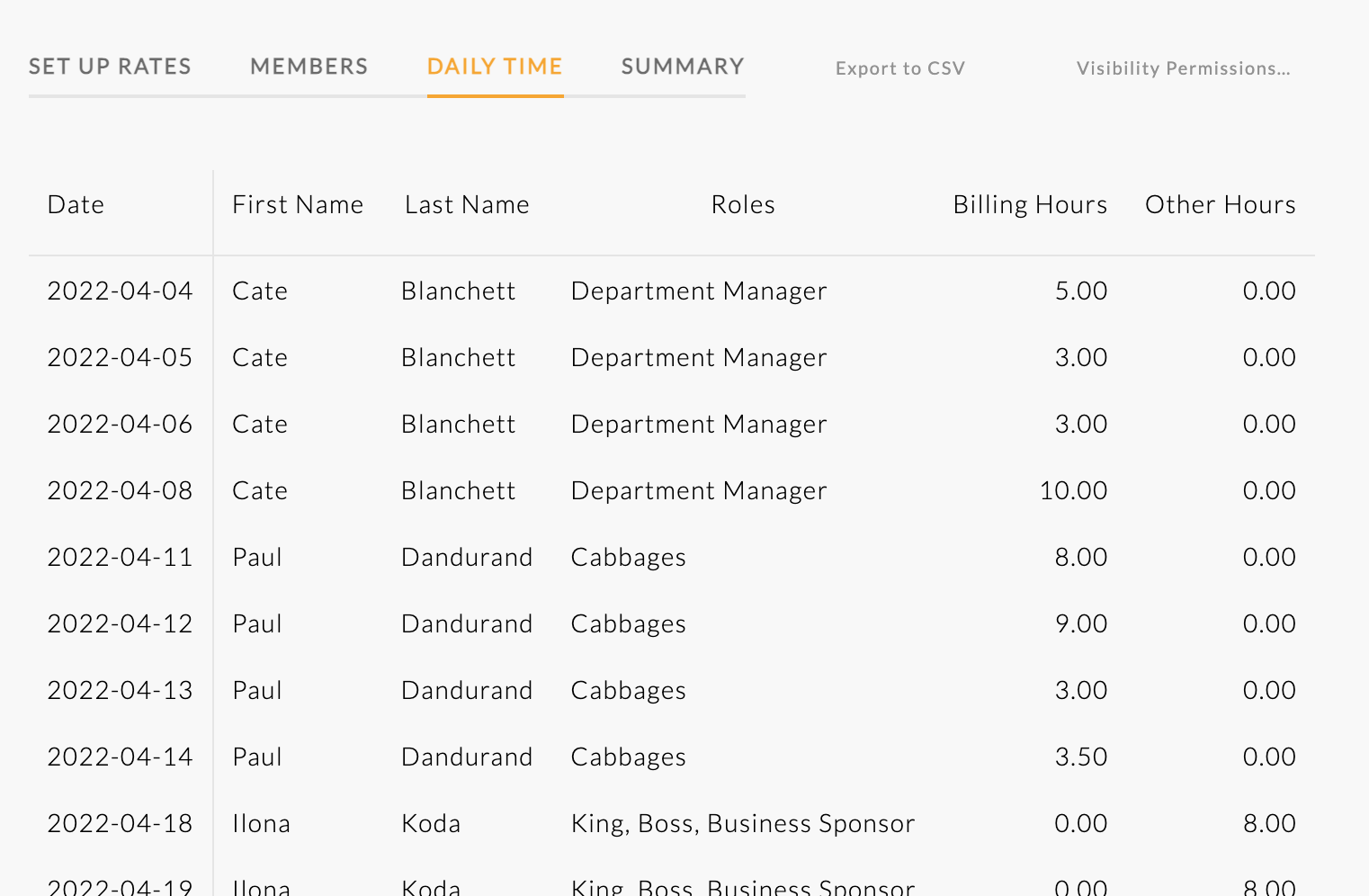Viewport: 1369px width, 896px height.
Task: Switch to the Members tab
Action: (309, 67)
